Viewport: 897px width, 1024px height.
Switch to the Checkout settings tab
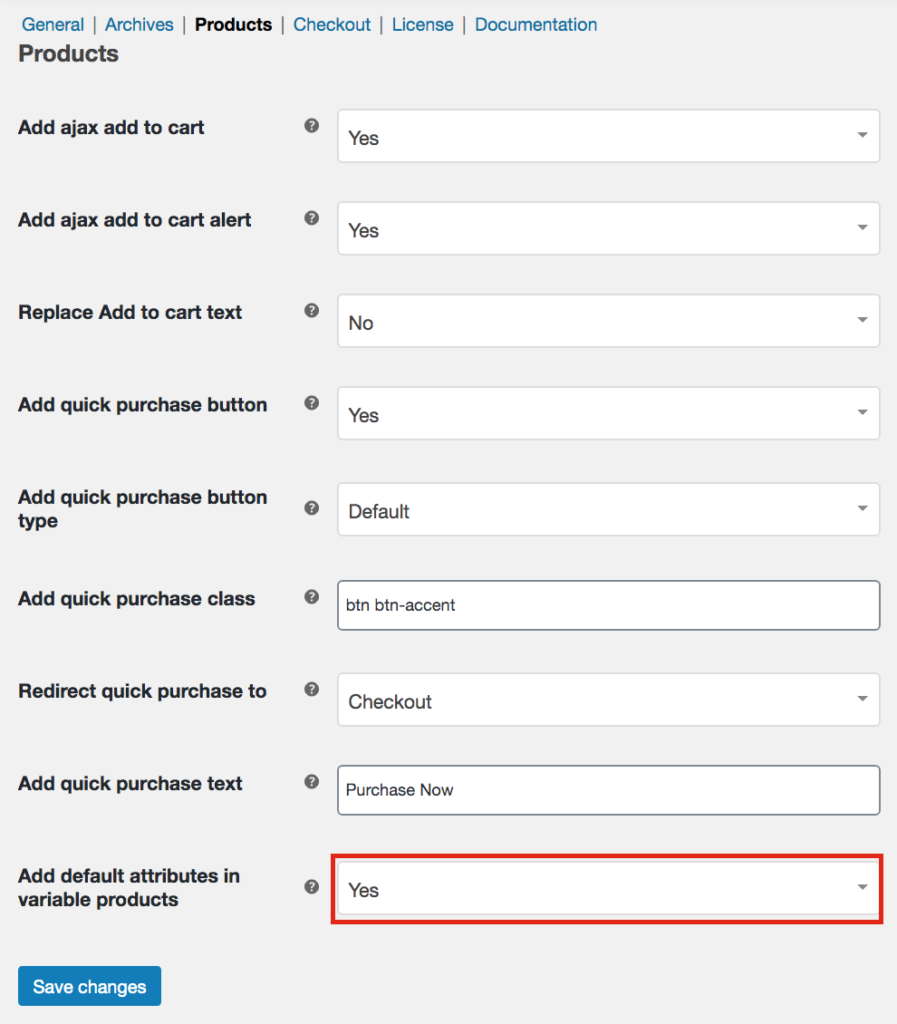pos(332,25)
